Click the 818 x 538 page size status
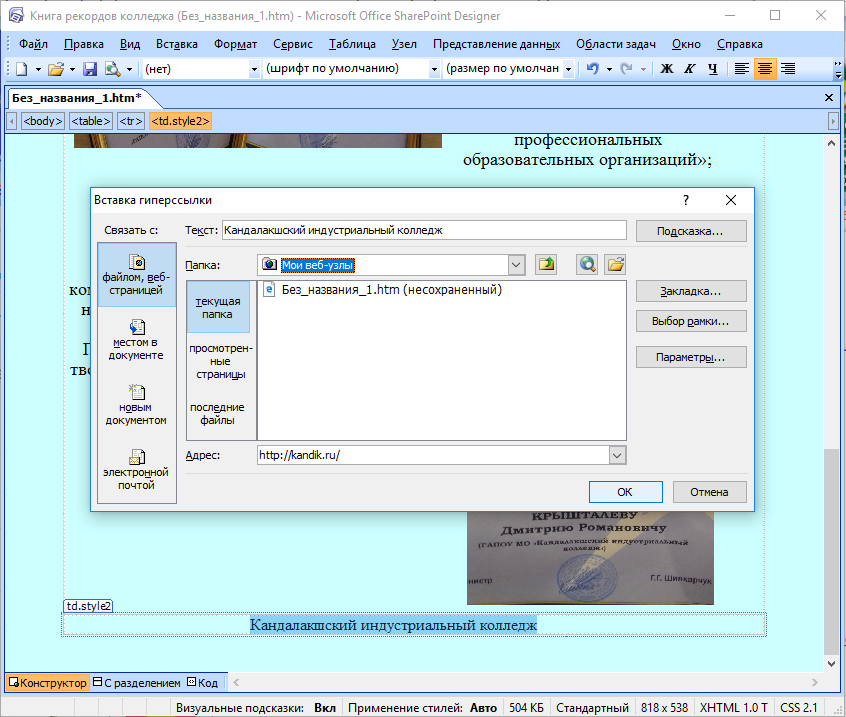Viewport: 846px width, 717px height. pyautogui.click(x=664, y=708)
